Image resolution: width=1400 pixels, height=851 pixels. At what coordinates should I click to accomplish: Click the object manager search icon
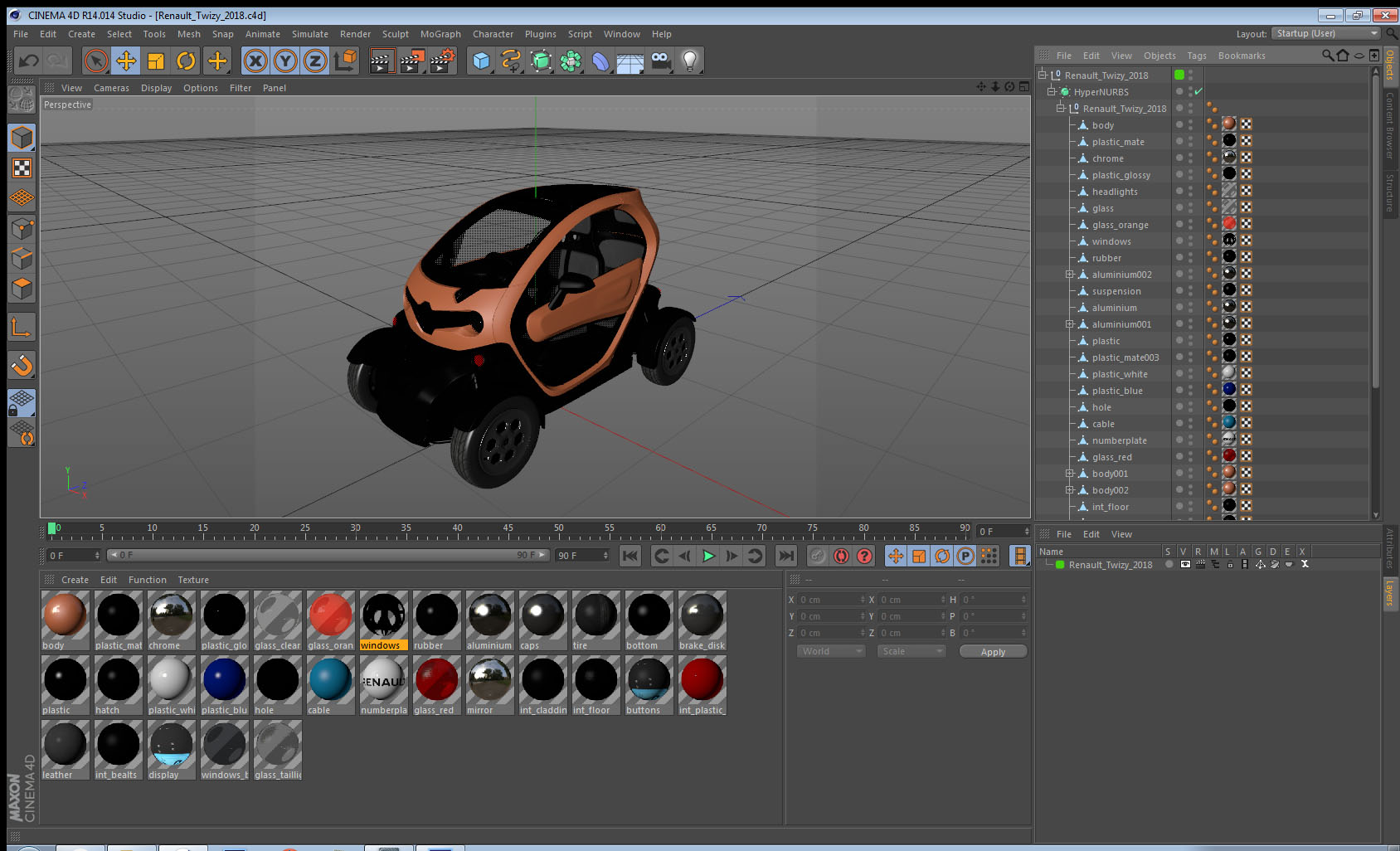pyautogui.click(x=1328, y=56)
